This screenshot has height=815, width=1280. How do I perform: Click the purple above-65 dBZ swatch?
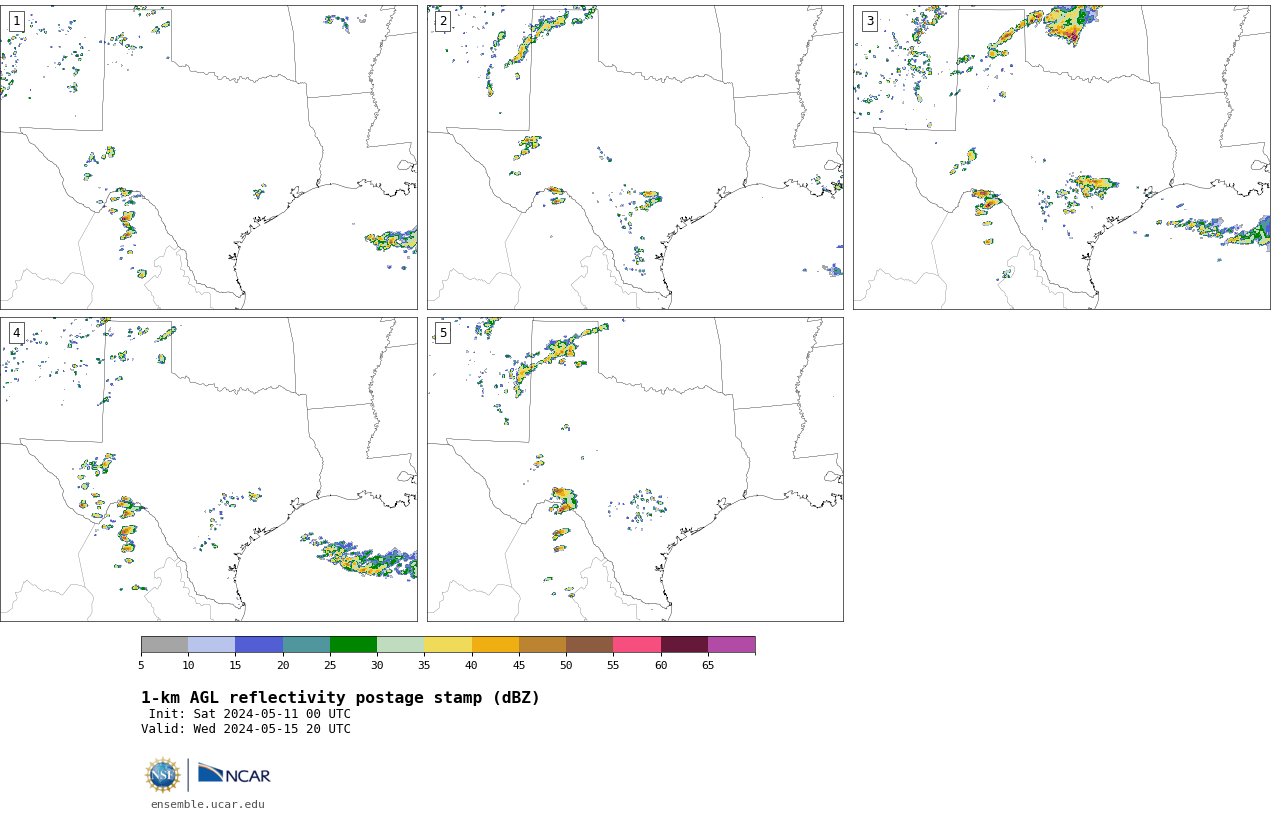[x=731, y=644]
